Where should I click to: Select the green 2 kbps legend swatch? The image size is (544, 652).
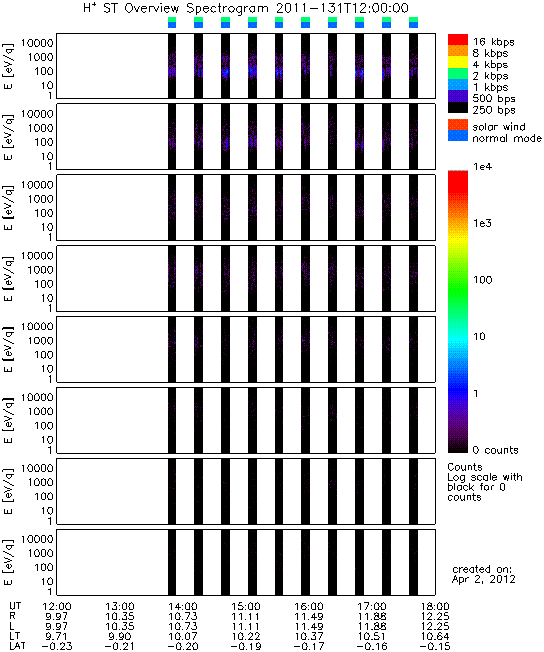pos(458,74)
